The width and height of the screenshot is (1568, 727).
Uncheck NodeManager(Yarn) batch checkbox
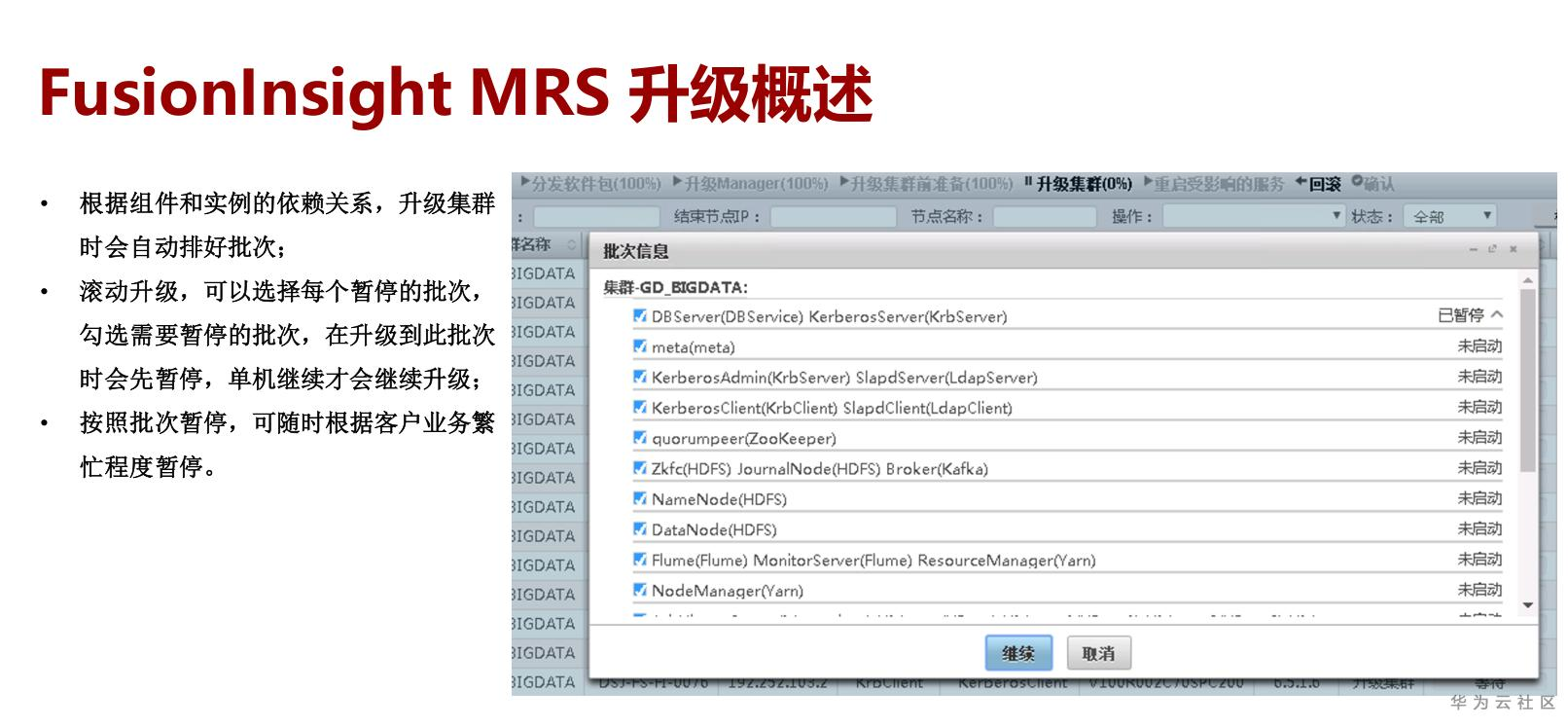click(x=640, y=590)
